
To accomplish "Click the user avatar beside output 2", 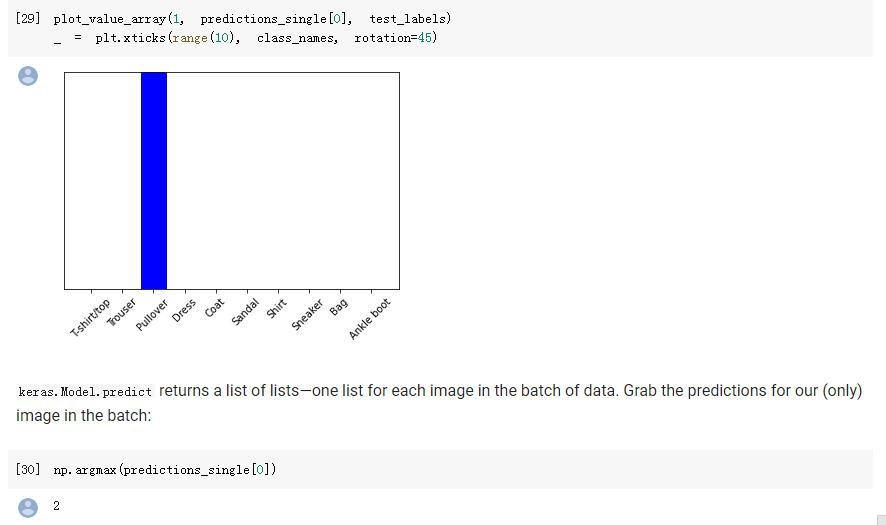I will tap(28, 507).
